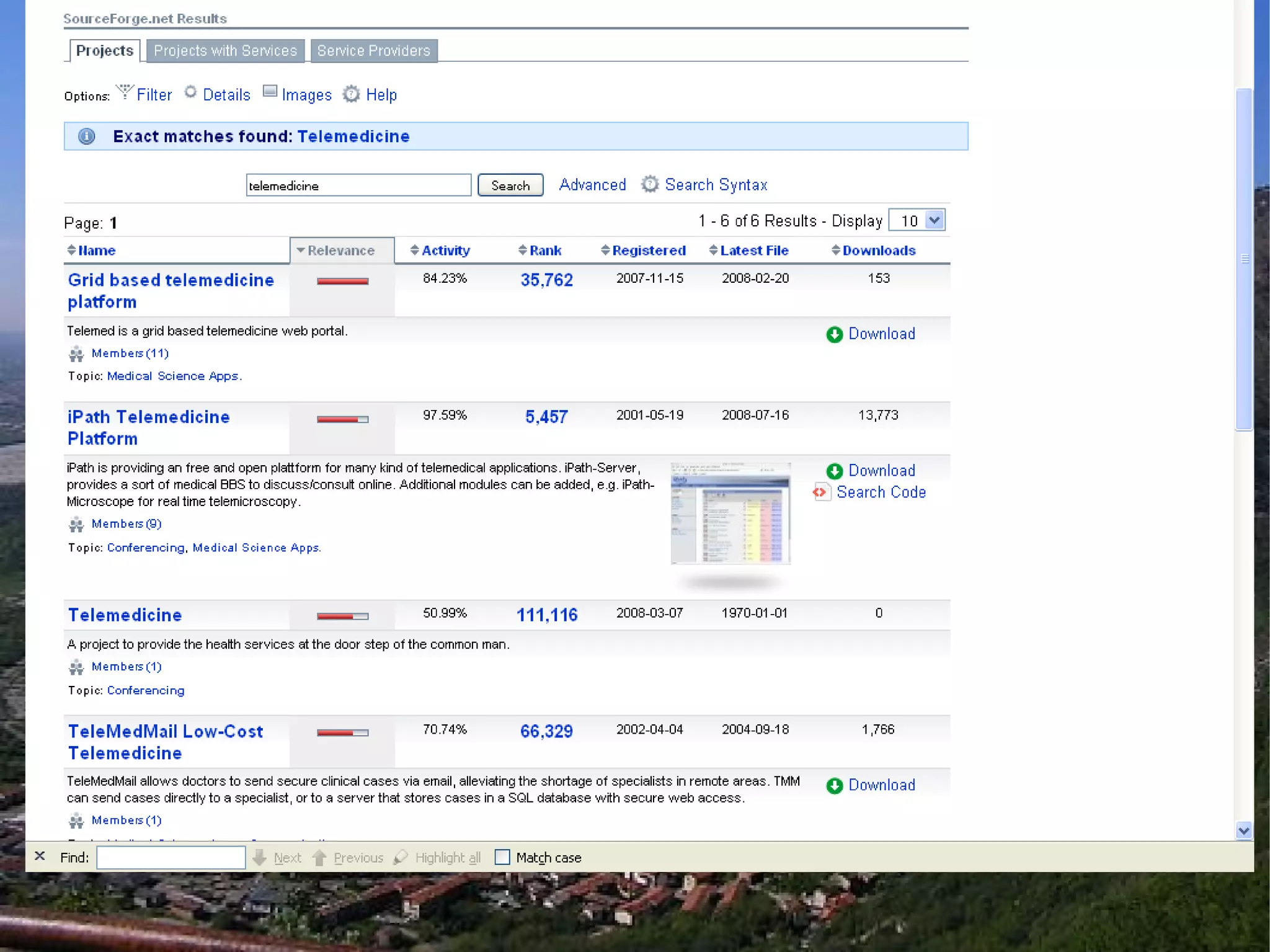Click the Find Next arrow icon
This screenshot has height=952, width=1270.
point(260,858)
